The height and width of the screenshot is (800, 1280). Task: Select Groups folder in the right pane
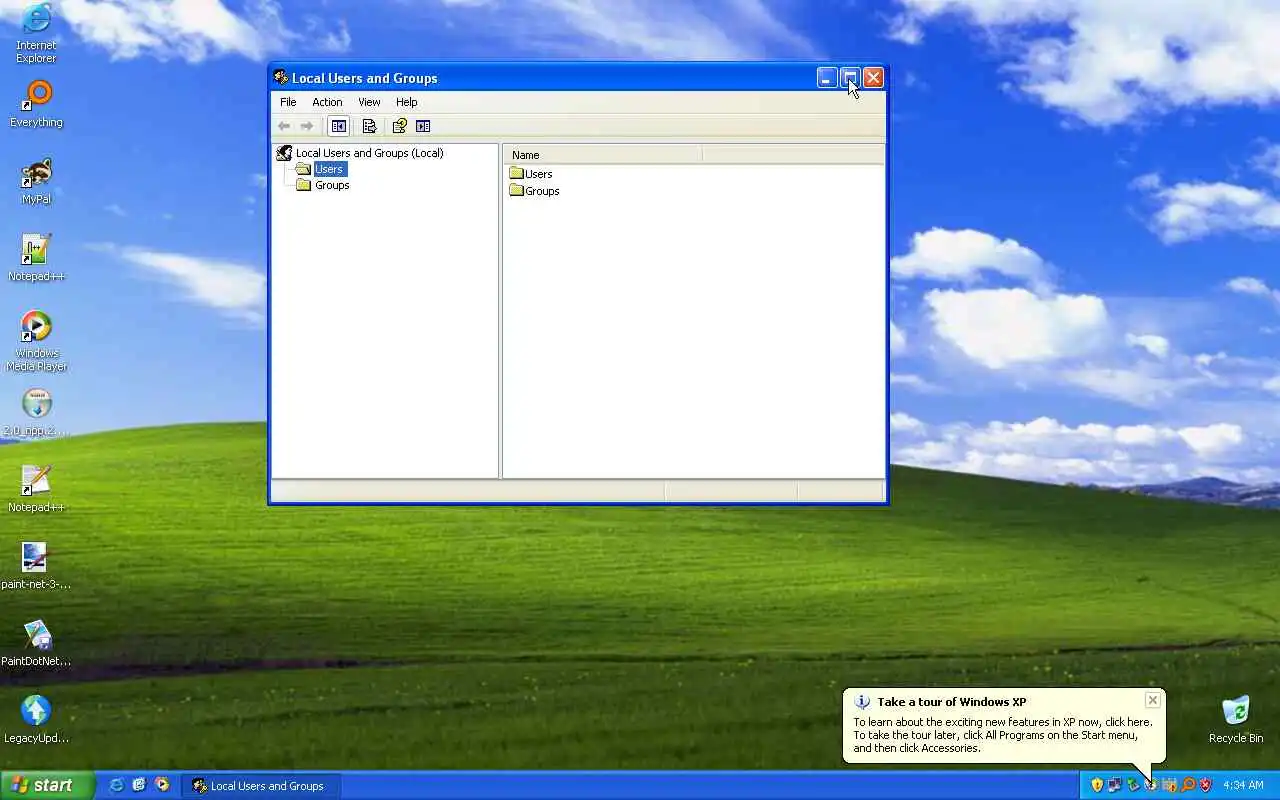[x=534, y=191]
